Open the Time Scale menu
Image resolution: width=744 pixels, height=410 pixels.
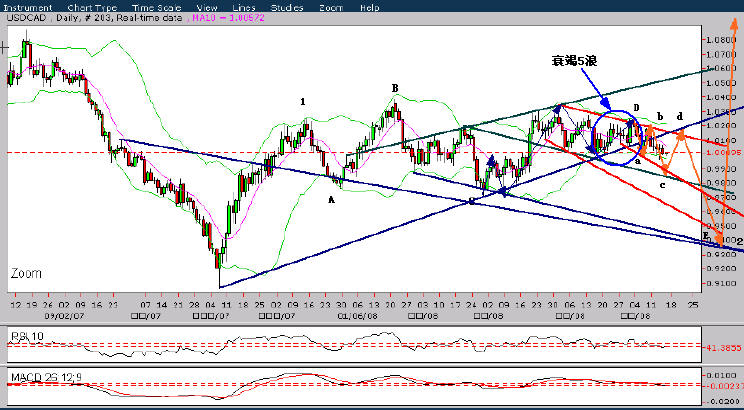155,8
